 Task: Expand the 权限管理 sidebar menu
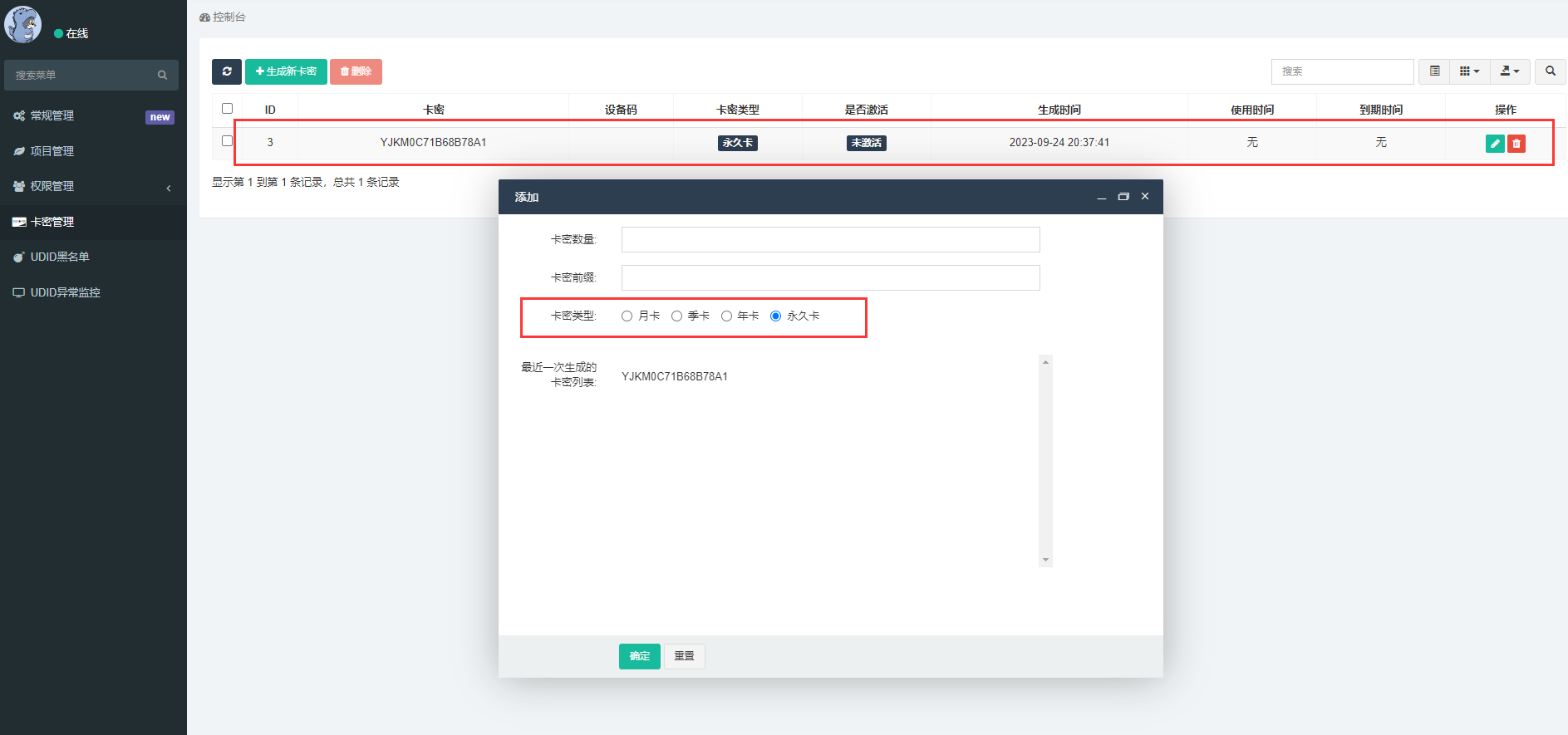[93, 187]
